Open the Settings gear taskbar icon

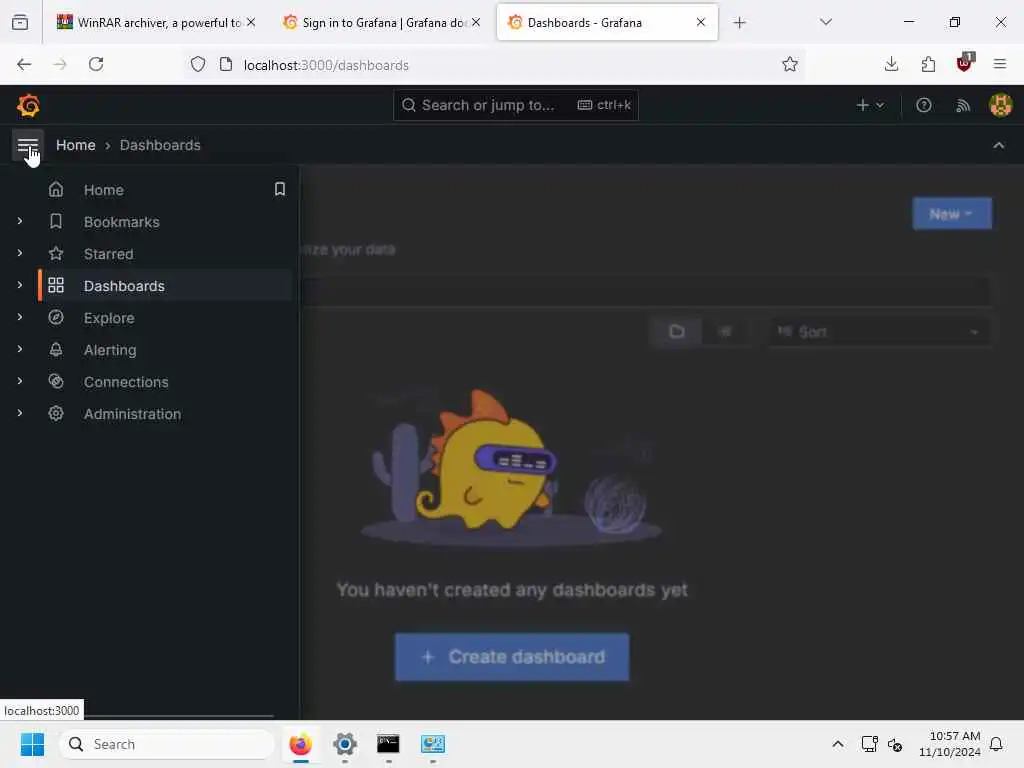345,744
